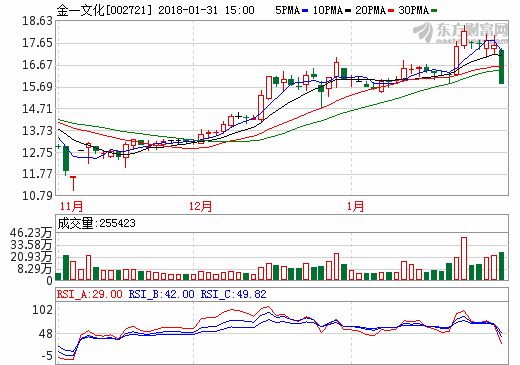Click the red 20PMA legend swatch

(391, 11)
